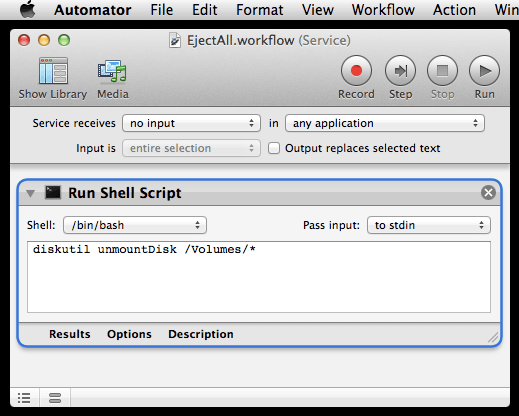Screen dimensions: 519x416
Task: Show the workflow variables list icon
Action: pos(55,398)
